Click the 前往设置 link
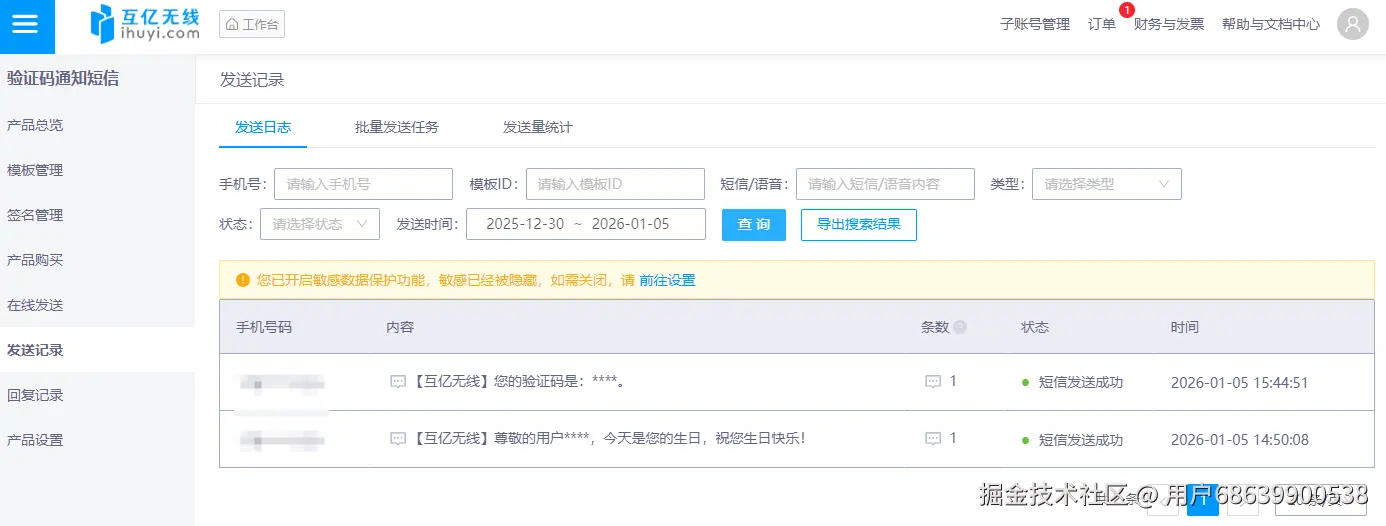This screenshot has height=526, width=1386. pyautogui.click(x=667, y=280)
